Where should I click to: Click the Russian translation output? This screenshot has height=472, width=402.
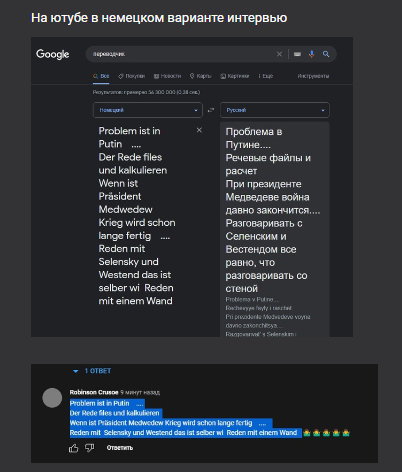(273, 210)
